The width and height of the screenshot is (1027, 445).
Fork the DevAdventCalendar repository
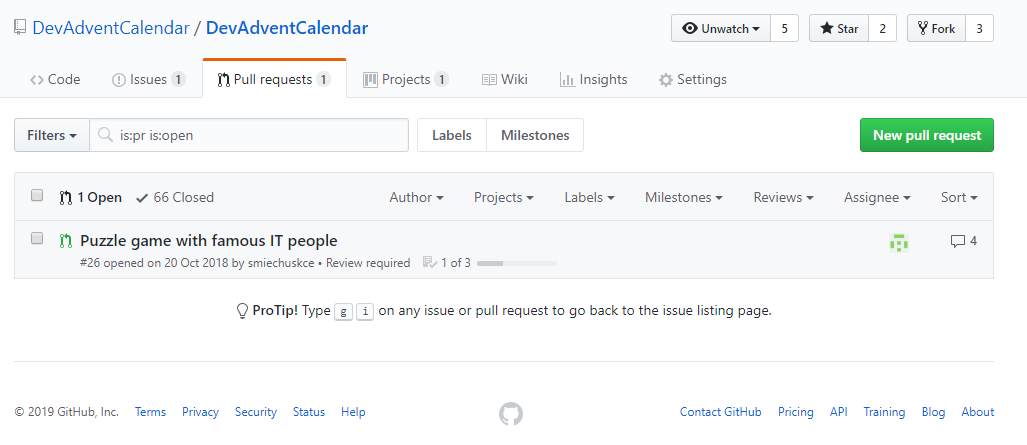(x=936, y=28)
